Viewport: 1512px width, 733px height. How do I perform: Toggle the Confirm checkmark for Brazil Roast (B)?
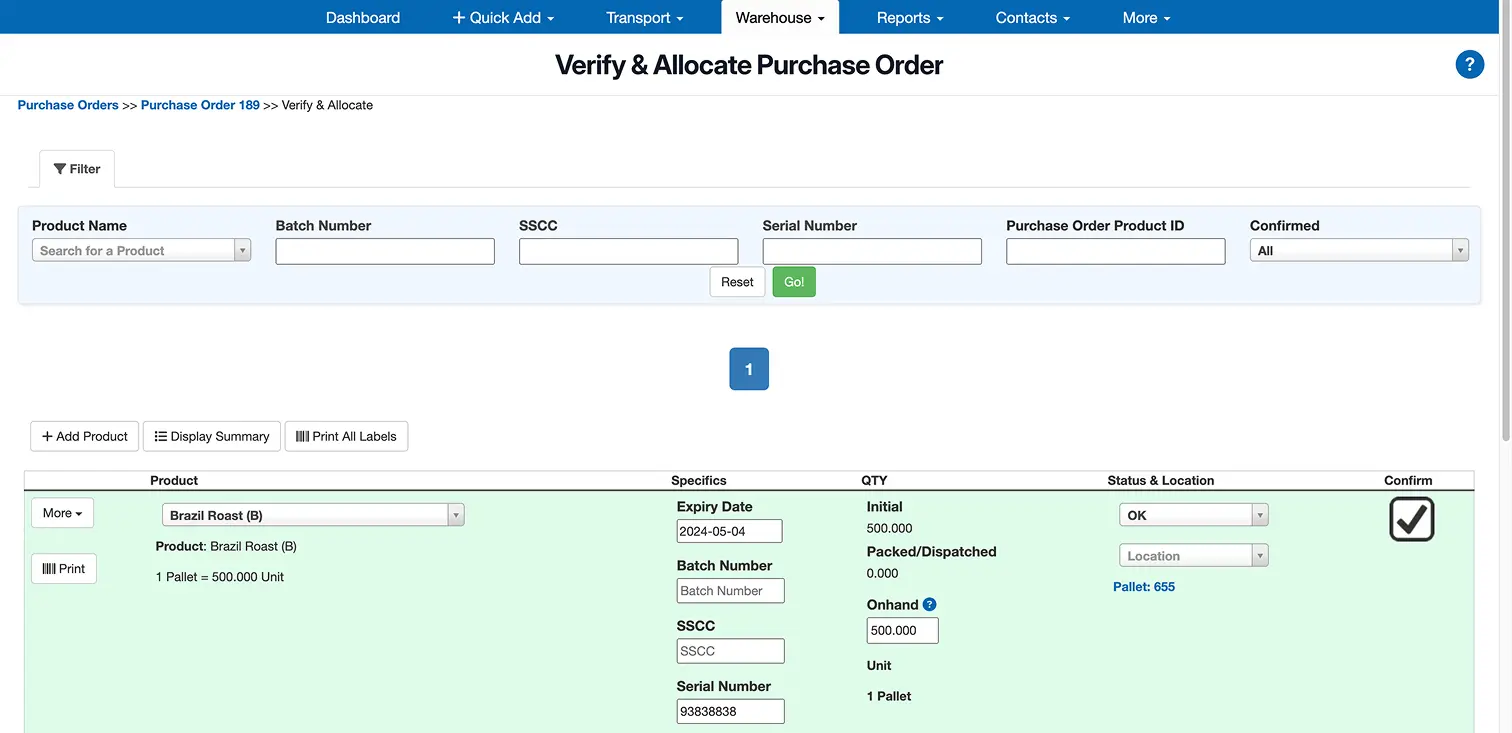point(1411,519)
